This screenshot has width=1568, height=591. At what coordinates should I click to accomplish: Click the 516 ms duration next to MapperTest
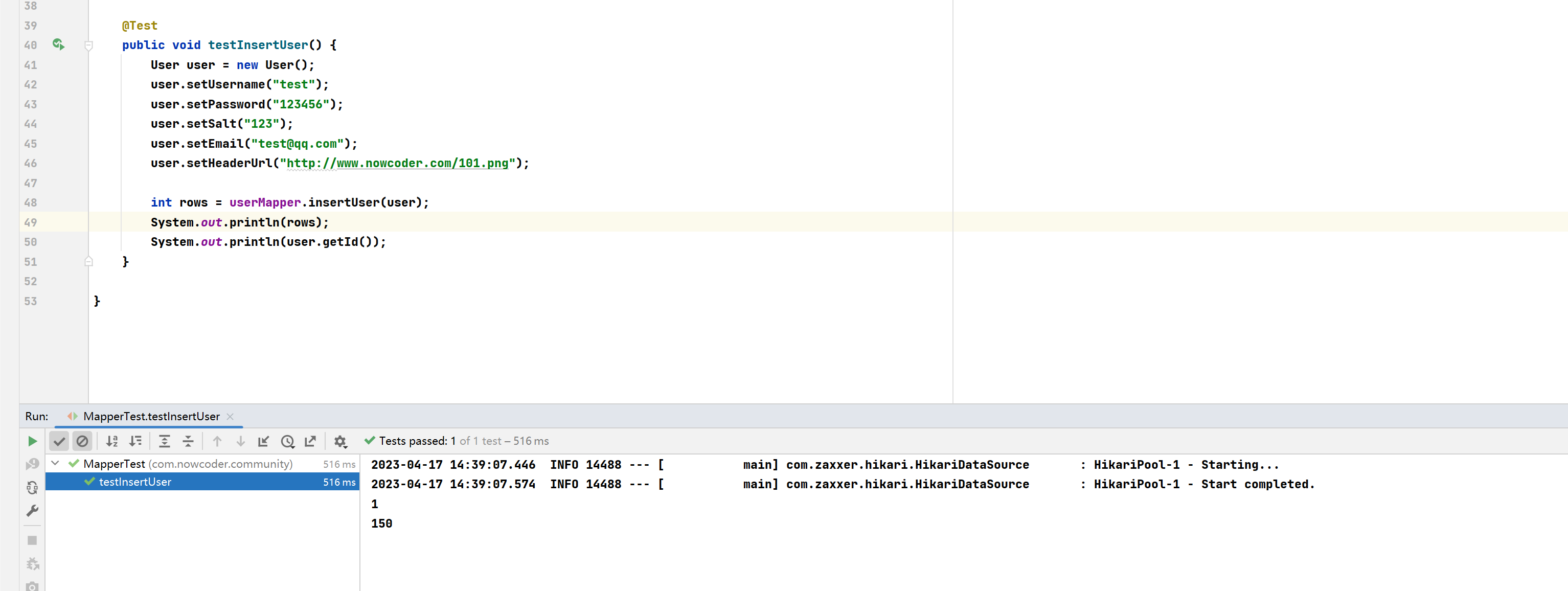339,464
